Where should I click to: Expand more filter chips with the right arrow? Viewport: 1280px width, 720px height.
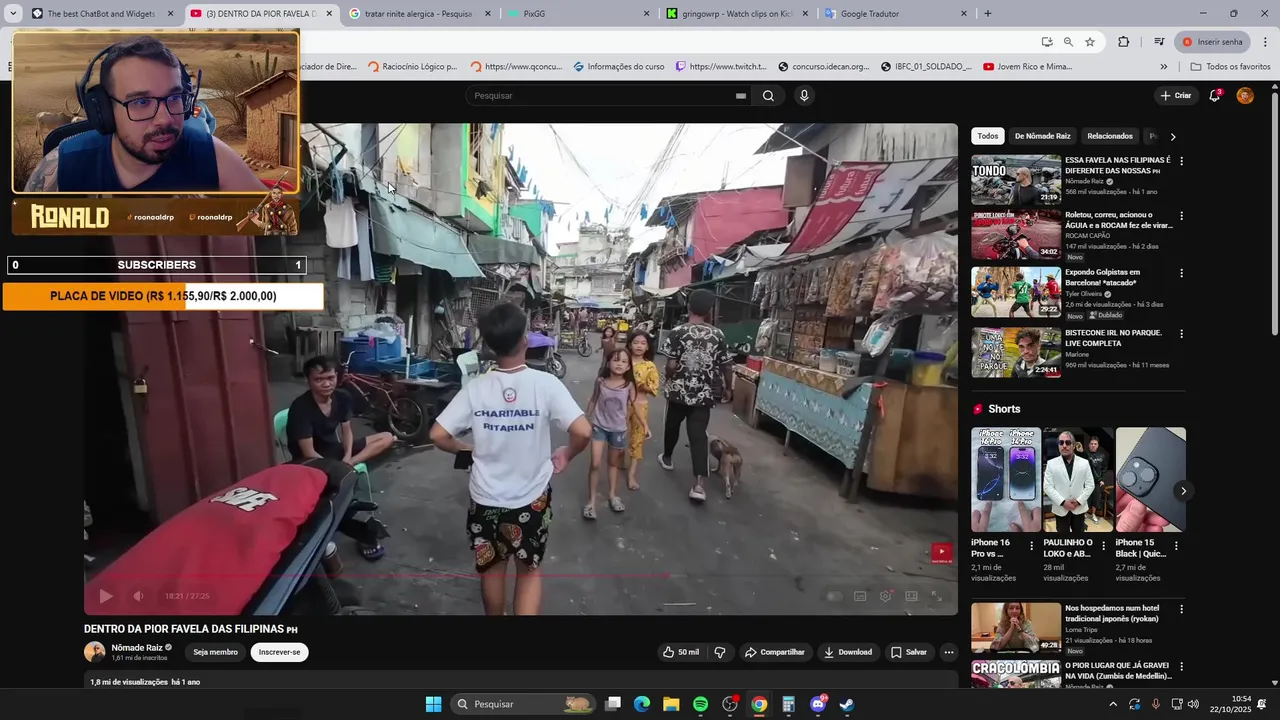point(1173,136)
